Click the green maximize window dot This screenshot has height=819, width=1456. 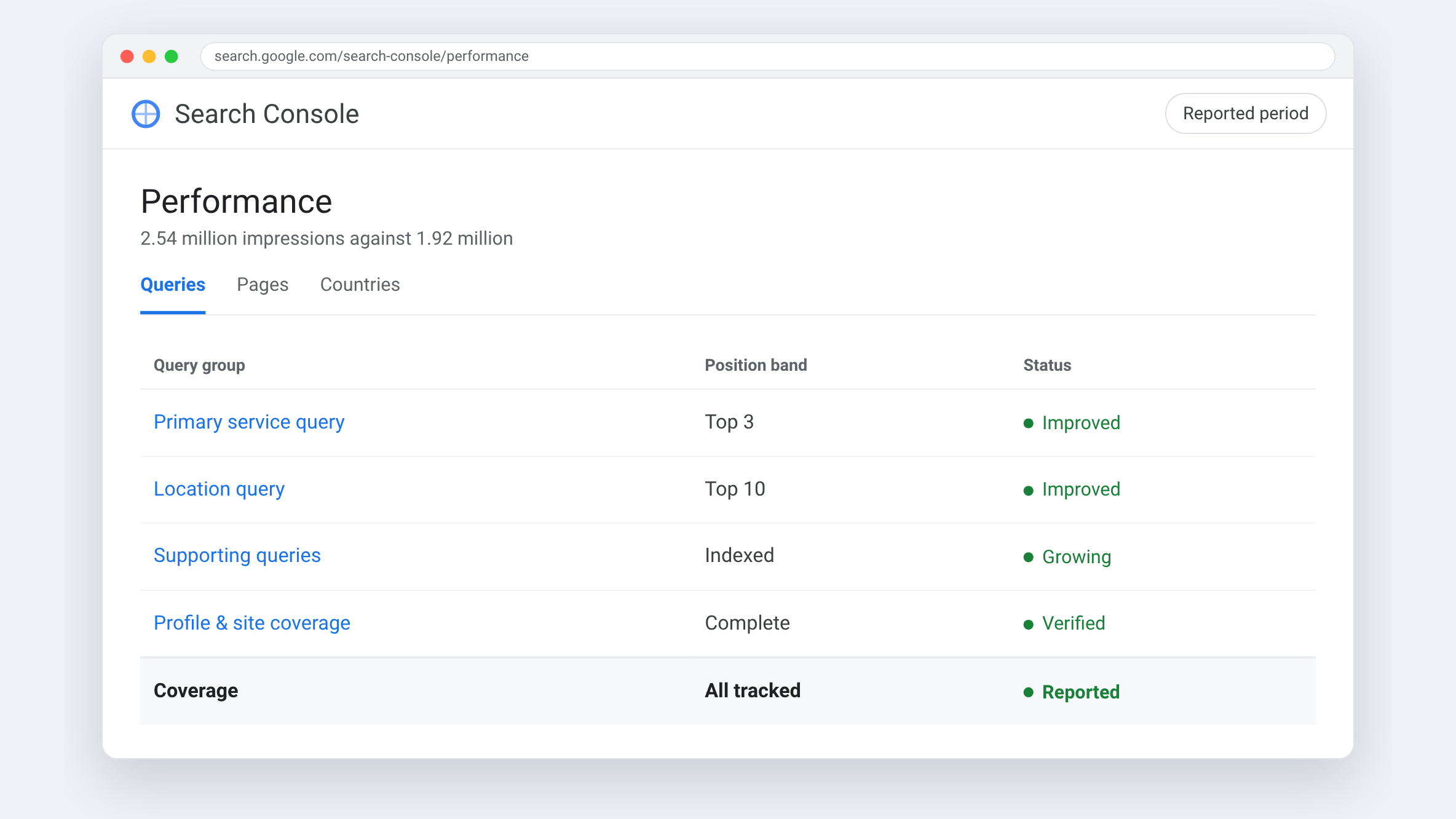[172, 57]
